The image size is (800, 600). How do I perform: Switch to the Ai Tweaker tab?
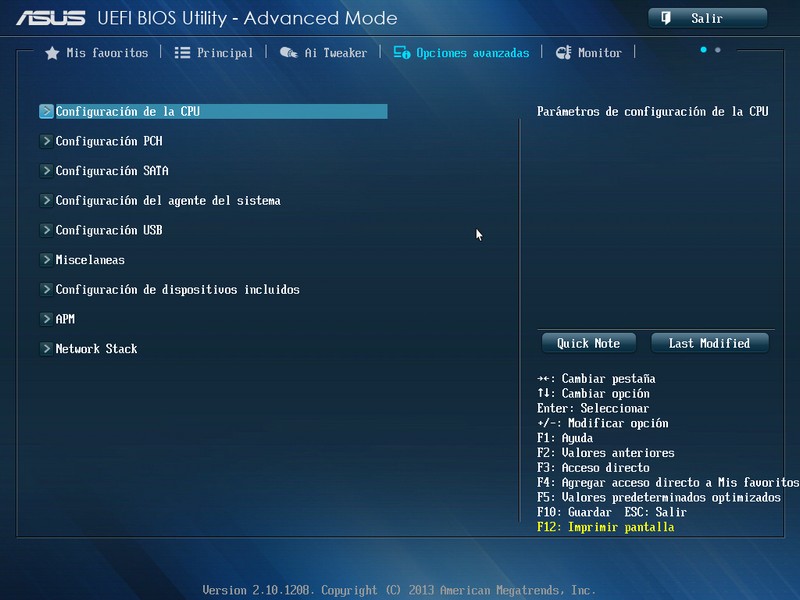coord(323,53)
